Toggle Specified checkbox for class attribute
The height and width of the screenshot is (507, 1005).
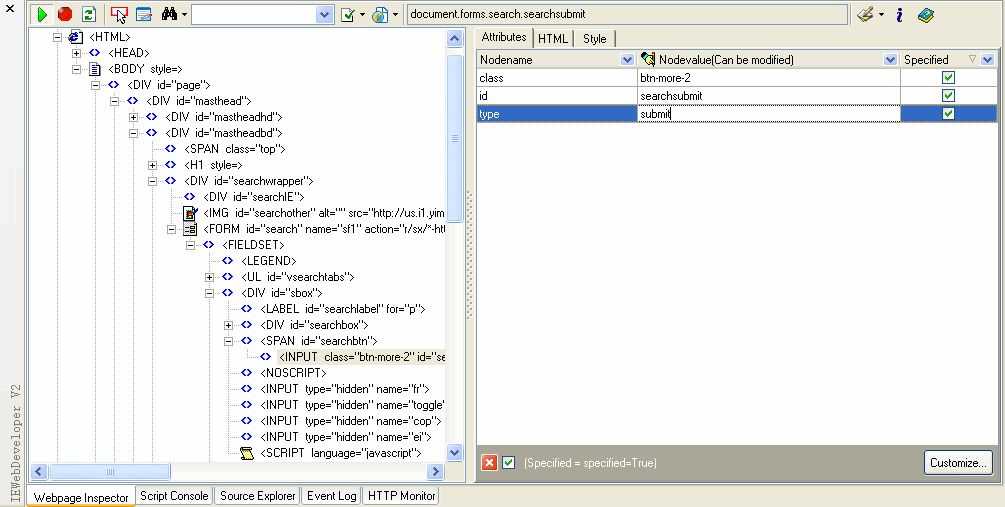[948, 78]
